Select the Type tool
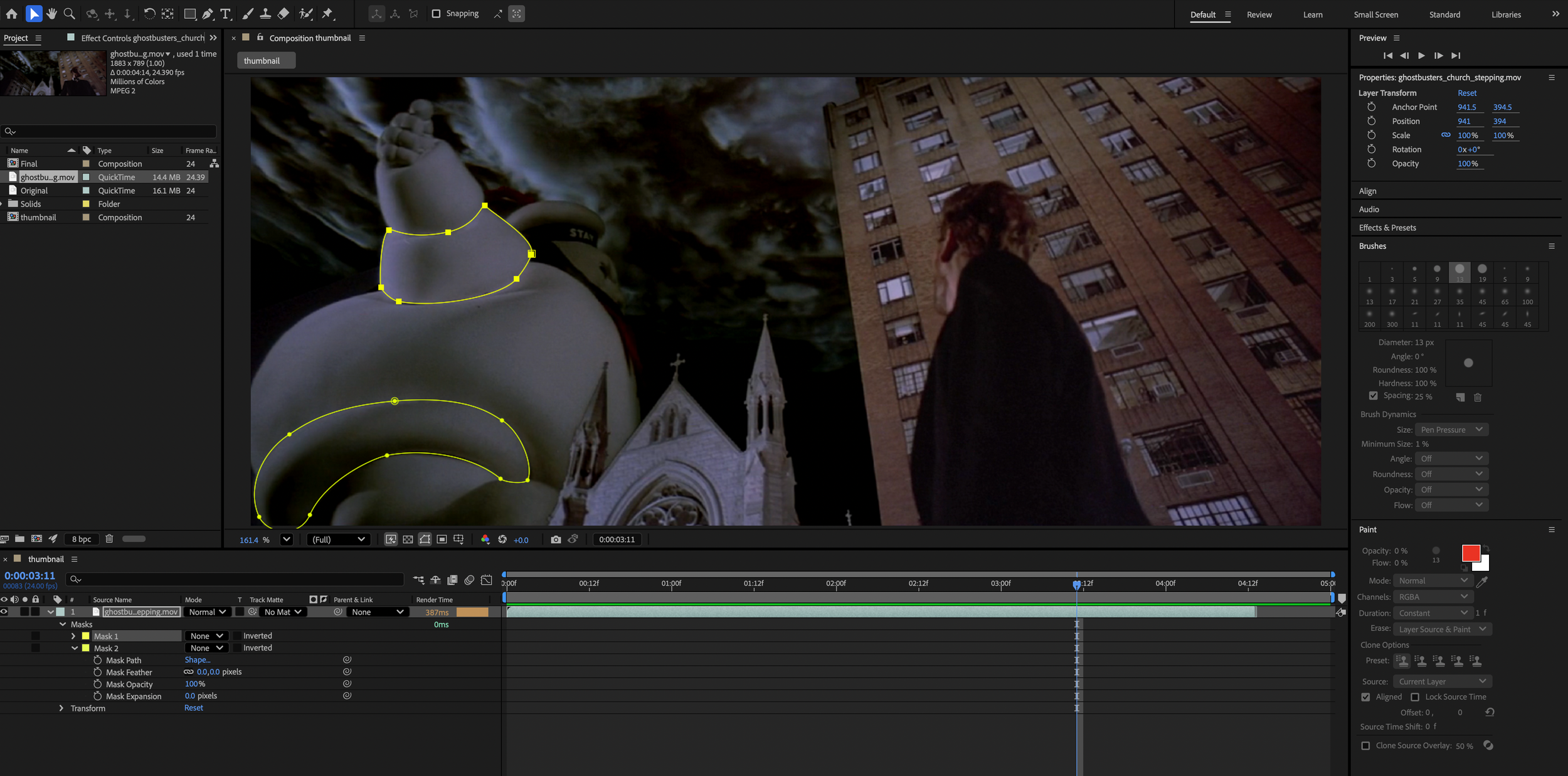The width and height of the screenshot is (1568, 776). [x=226, y=14]
